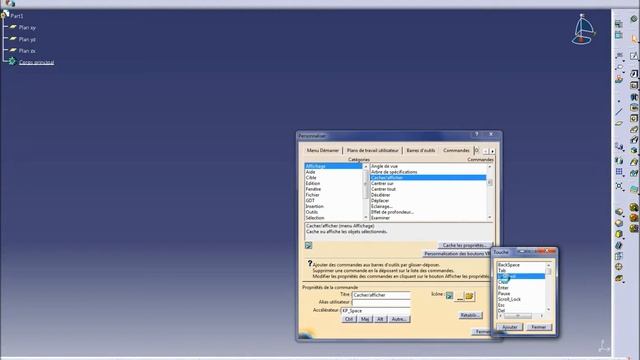Click the Corps principal gear icon in tree
Screen dimensions: 640x360
[12, 61]
